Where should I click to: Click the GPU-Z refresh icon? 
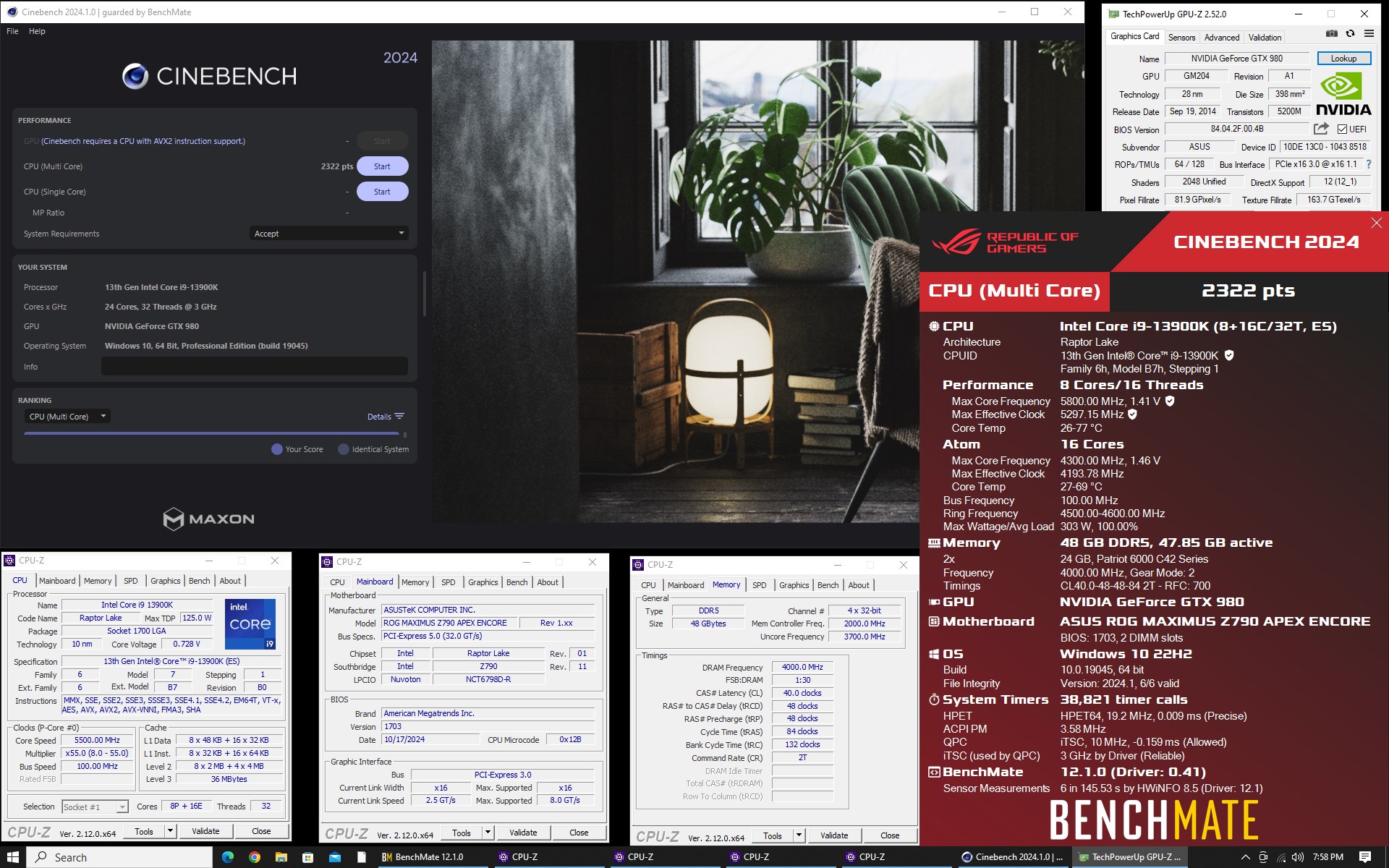[1350, 34]
